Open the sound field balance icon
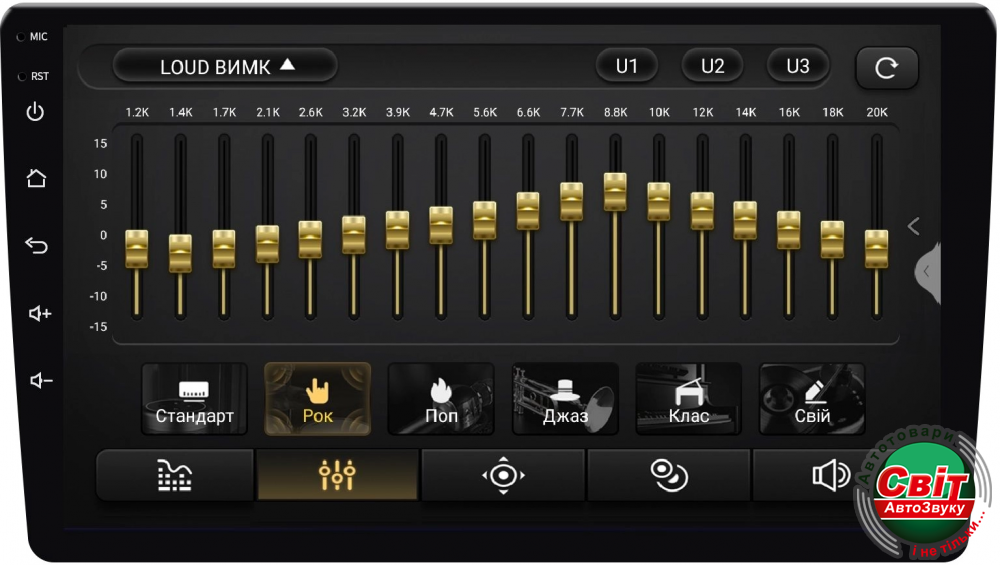Screen dimensions: 1000x565 pos(503,475)
